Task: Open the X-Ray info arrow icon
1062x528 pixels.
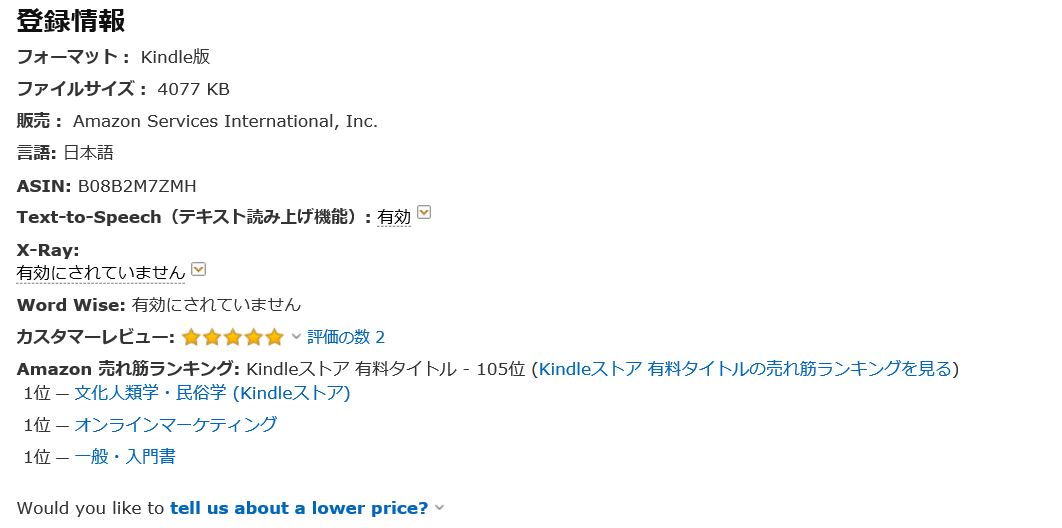Action: coord(198,269)
